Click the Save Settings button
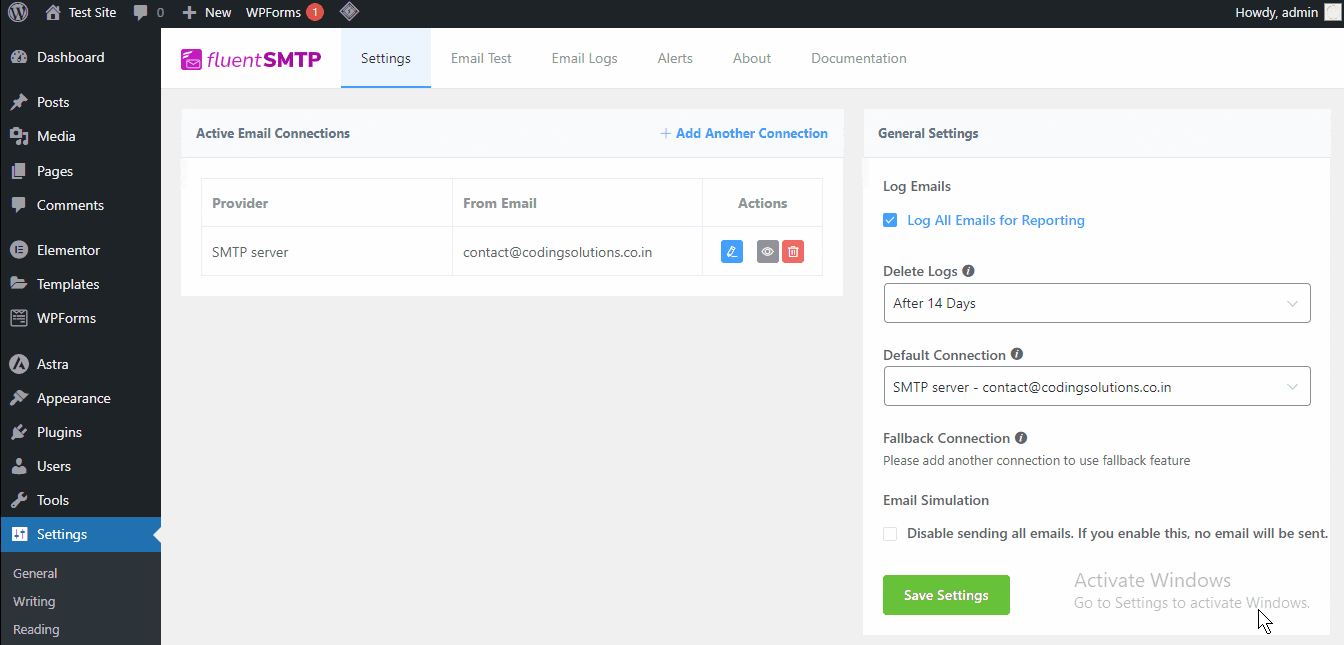The width and height of the screenshot is (1344, 645). tap(946, 594)
